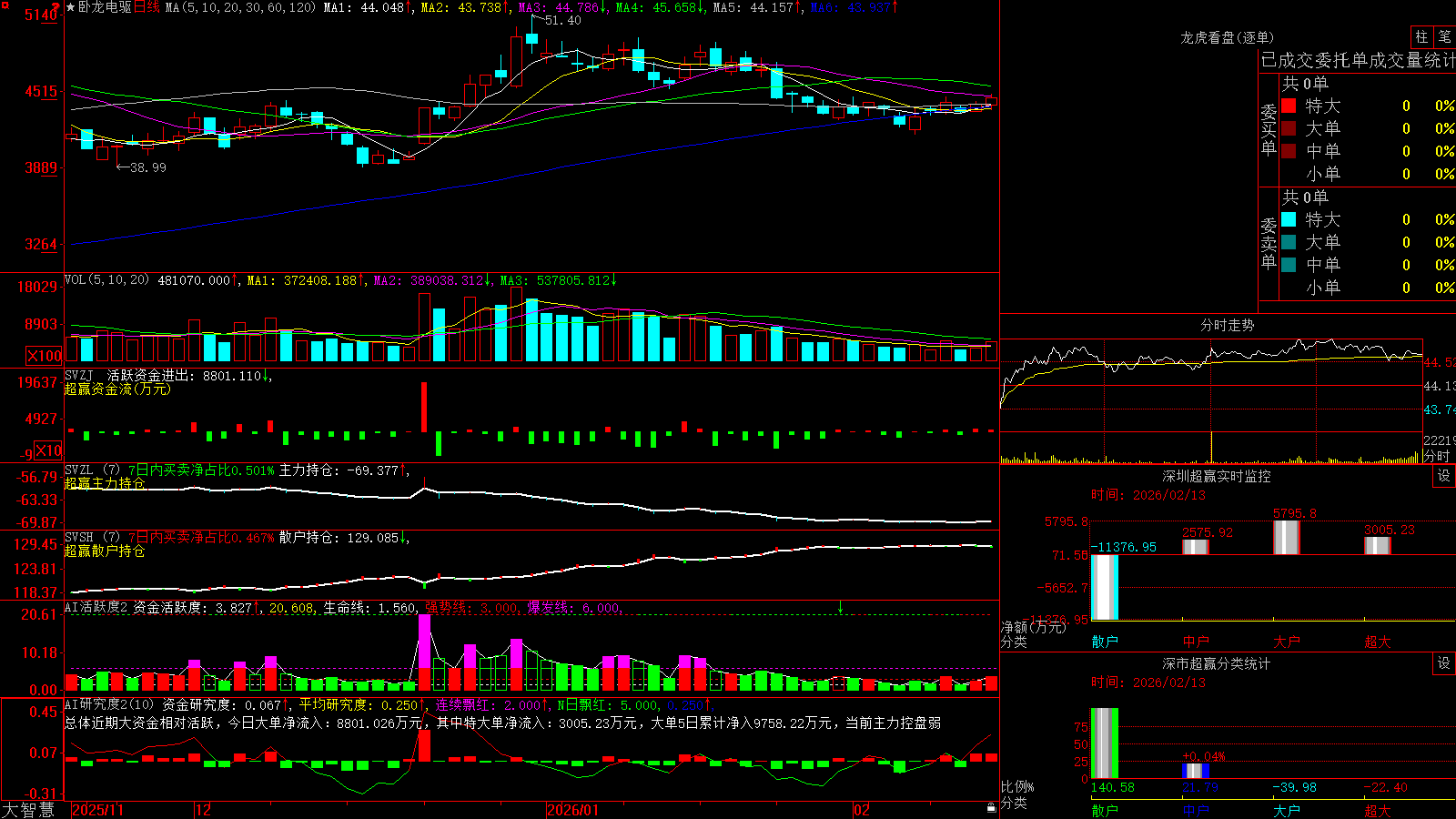This screenshot has width=1456, height=819.
Task: Click the VOL(5,10,20) indicator label
Action: coord(106,280)
